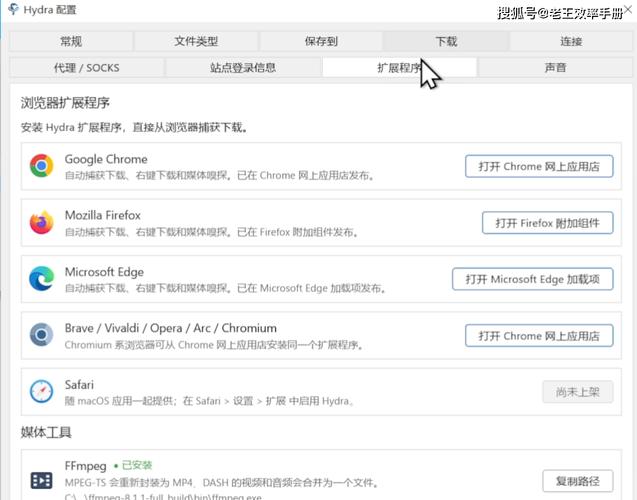Click the Microsoft Edge logo icon
This screenshot has width=637, height=500.
pyautogui.click(x=41, y=279)
